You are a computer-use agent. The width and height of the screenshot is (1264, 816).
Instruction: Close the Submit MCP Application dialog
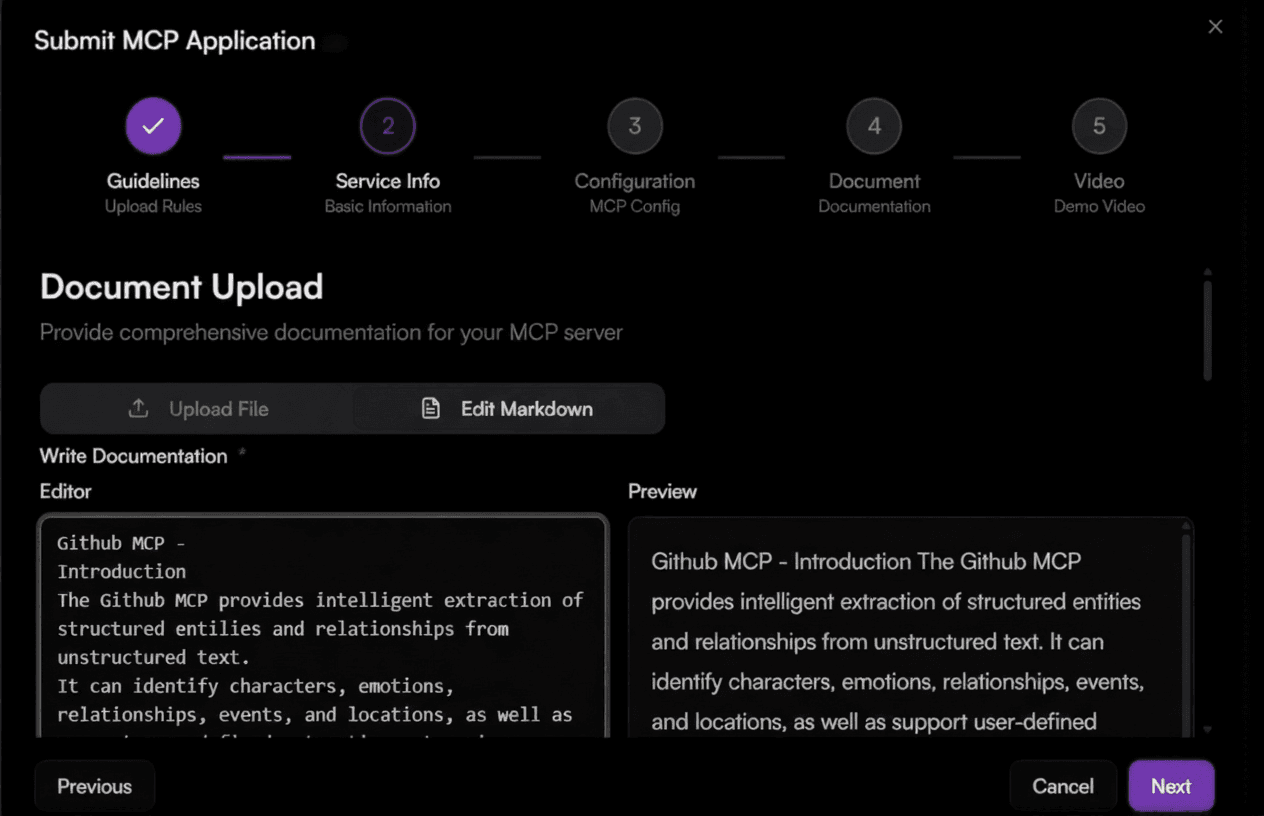point(1215,27)
